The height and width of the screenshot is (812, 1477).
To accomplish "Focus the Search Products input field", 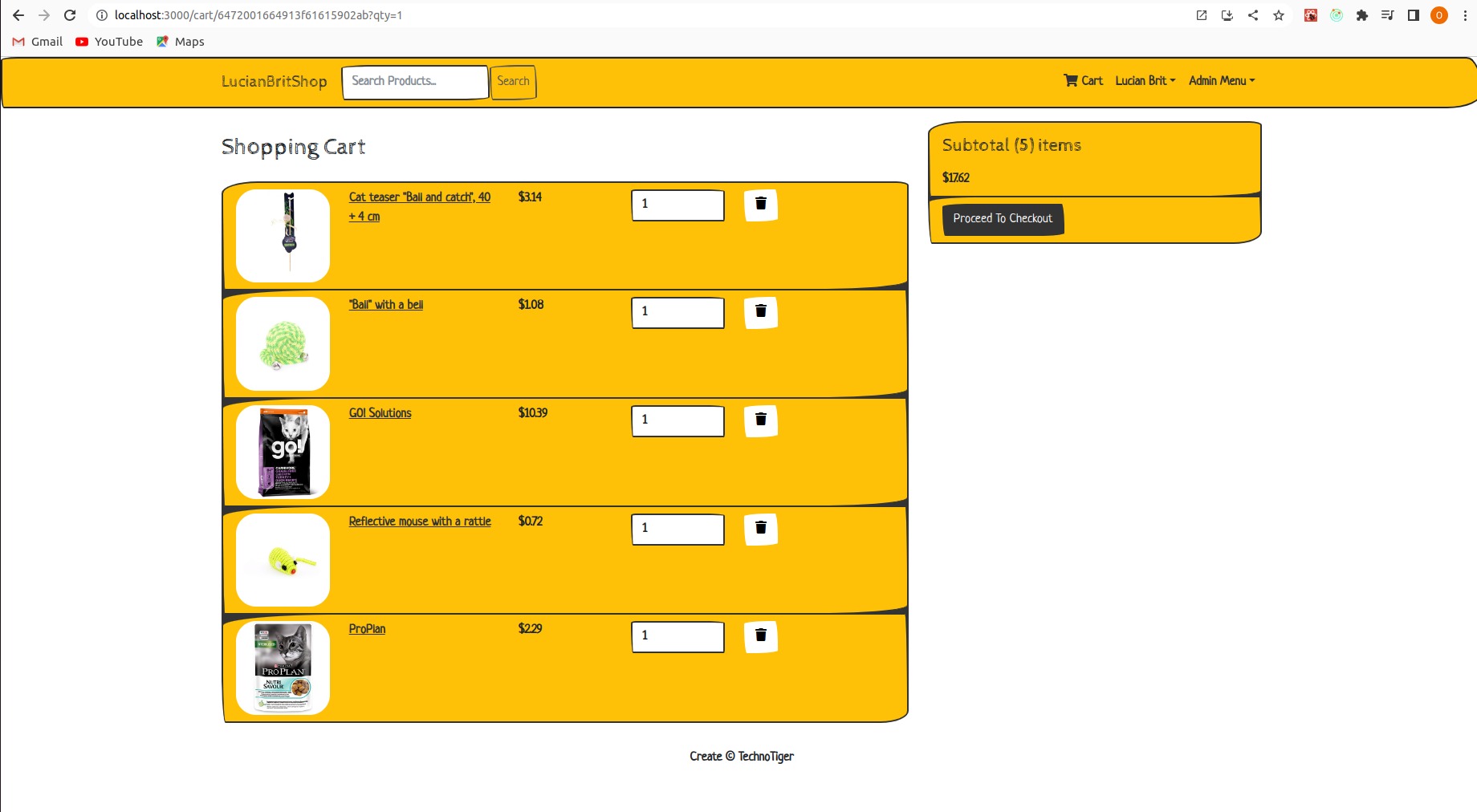I will 415,82.
